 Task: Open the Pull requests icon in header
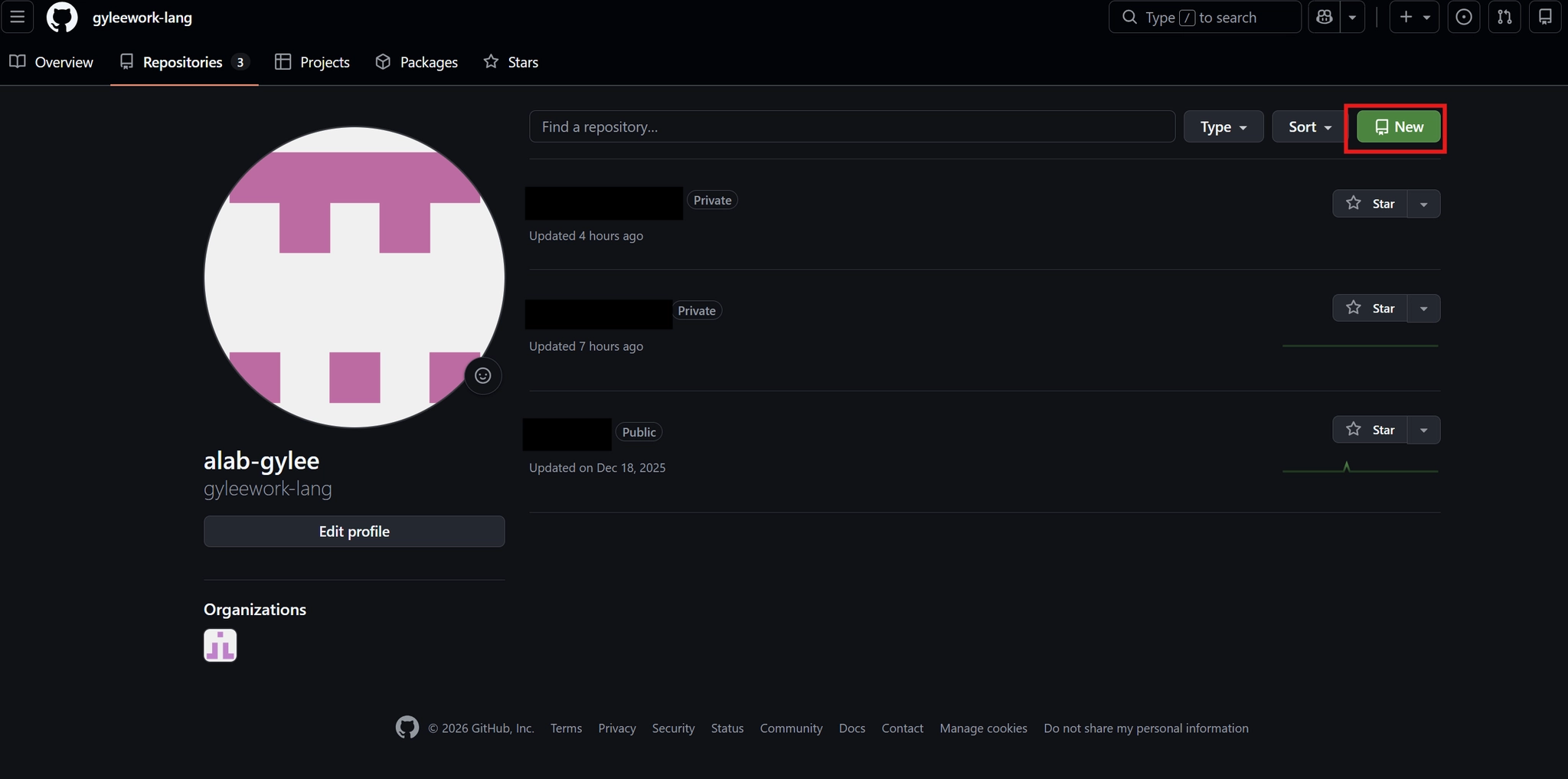(x=1504, y=17)
